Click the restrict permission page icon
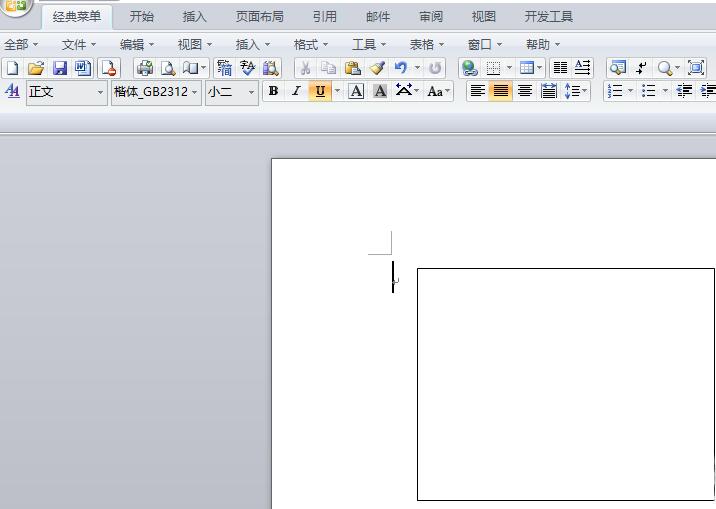Viewport: 716px width, 509px height. [x=109, y=68]
